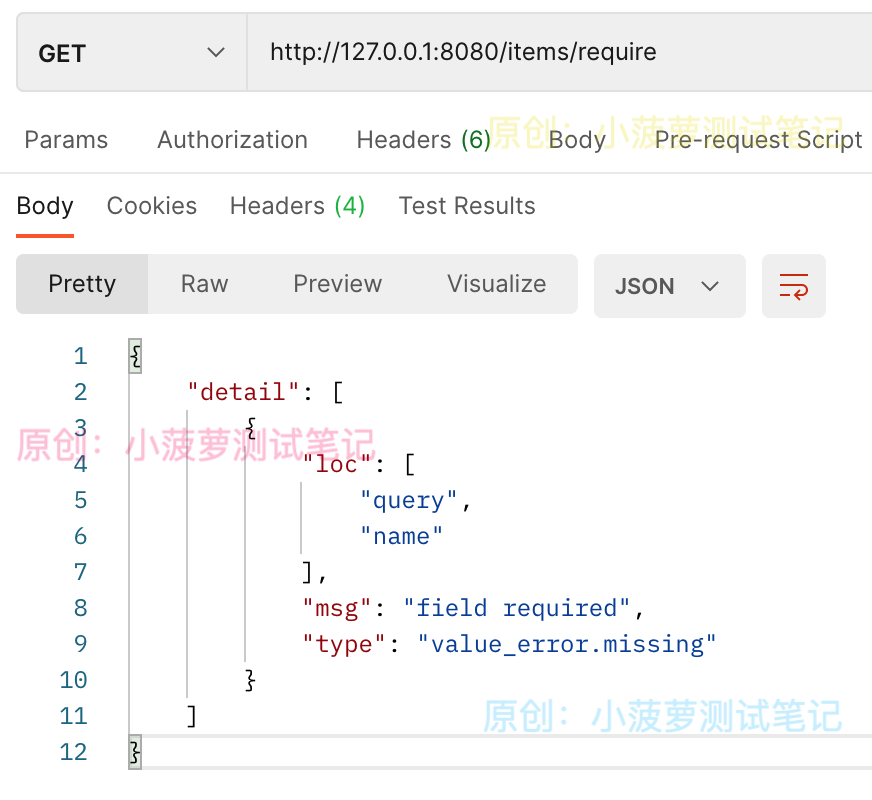
Task: Click line number 10 in the gutter
Action: coord(73,680)
